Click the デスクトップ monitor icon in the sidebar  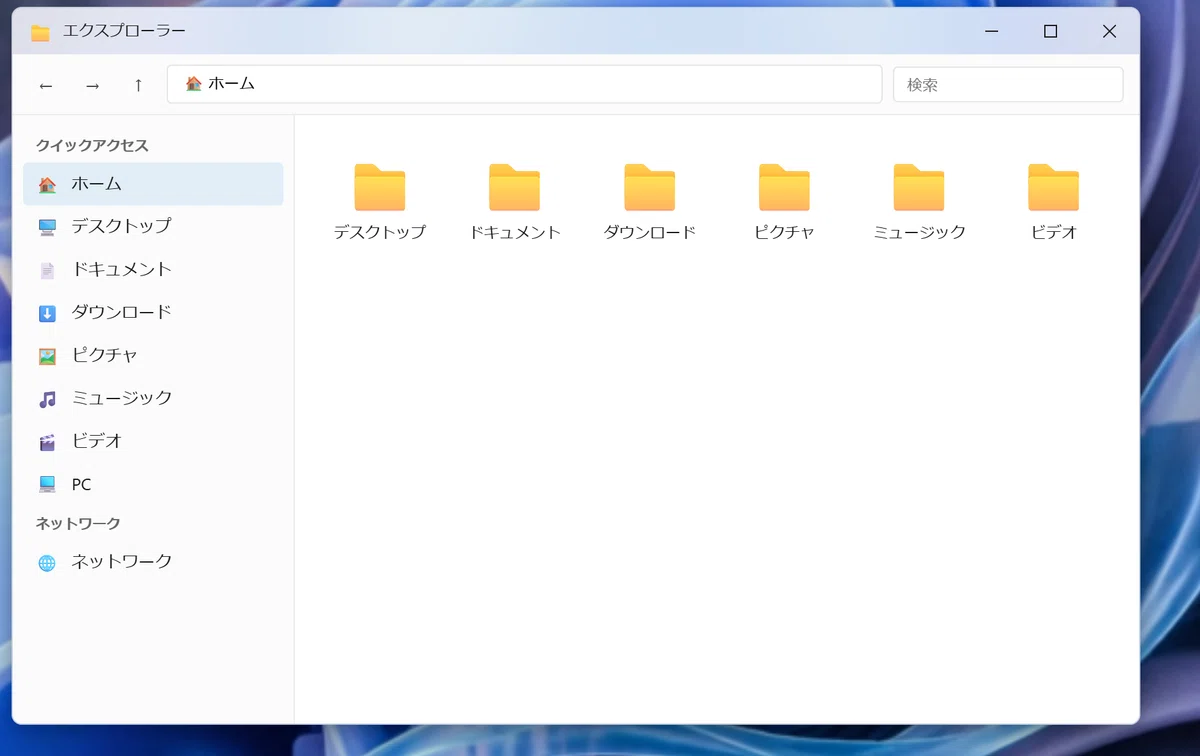47,227
